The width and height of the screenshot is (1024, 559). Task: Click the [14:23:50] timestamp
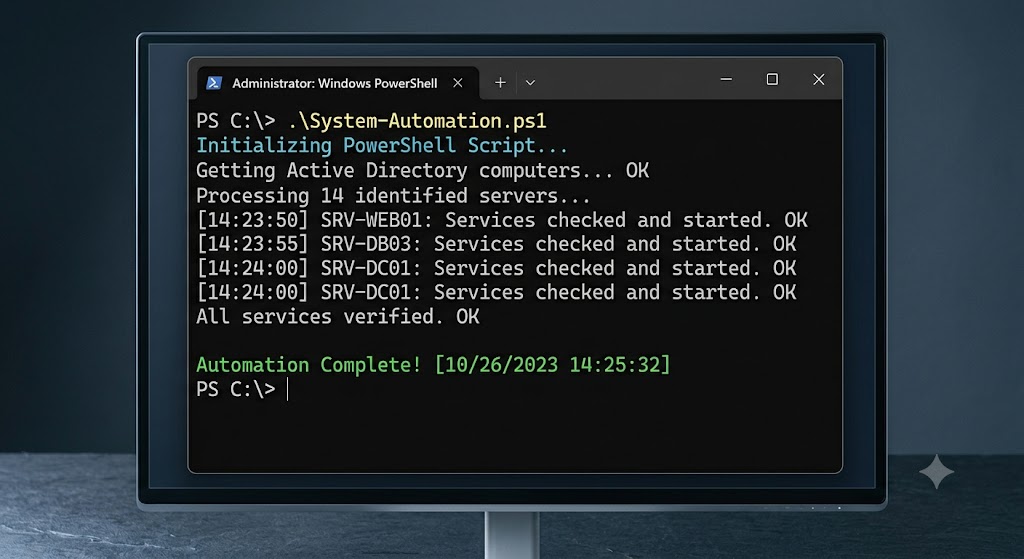pos(252,220)
